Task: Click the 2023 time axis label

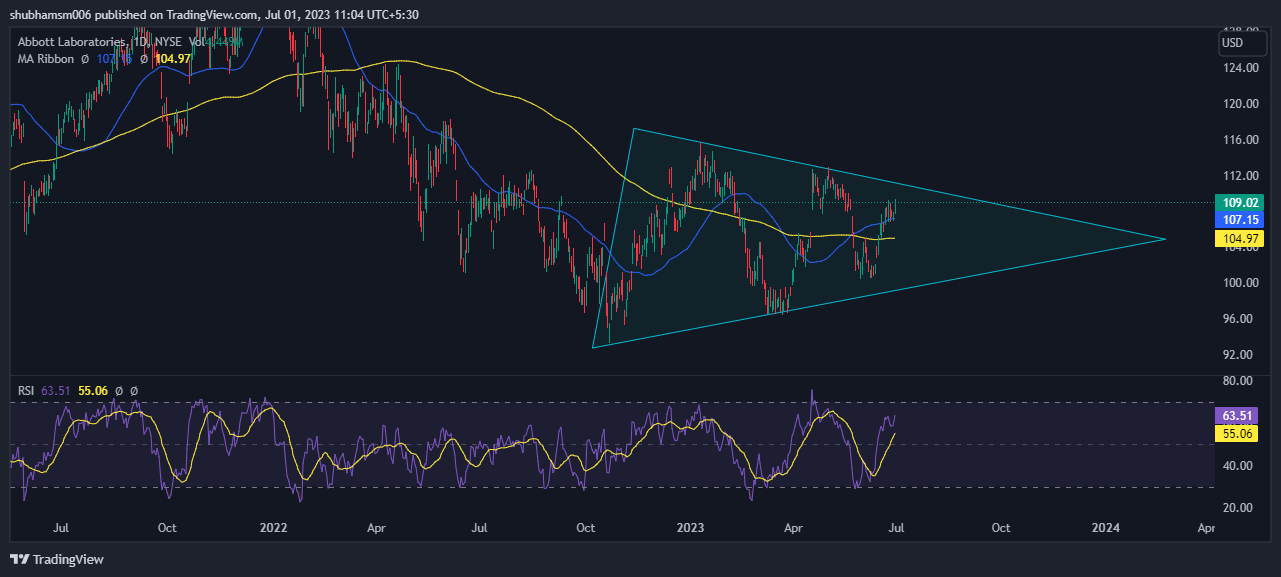Action: coord(692,527)
